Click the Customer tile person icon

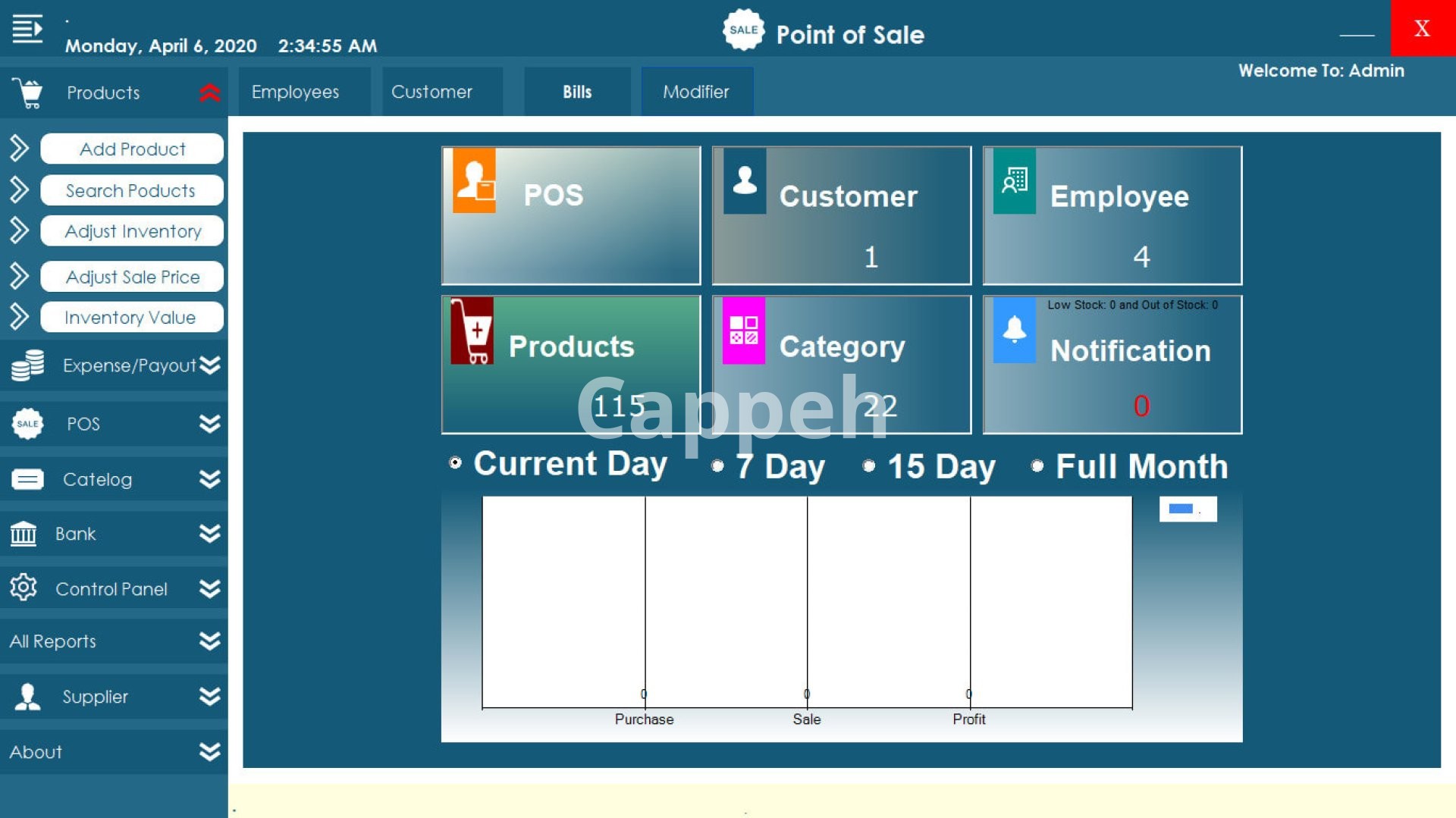[x=745, y=180]
